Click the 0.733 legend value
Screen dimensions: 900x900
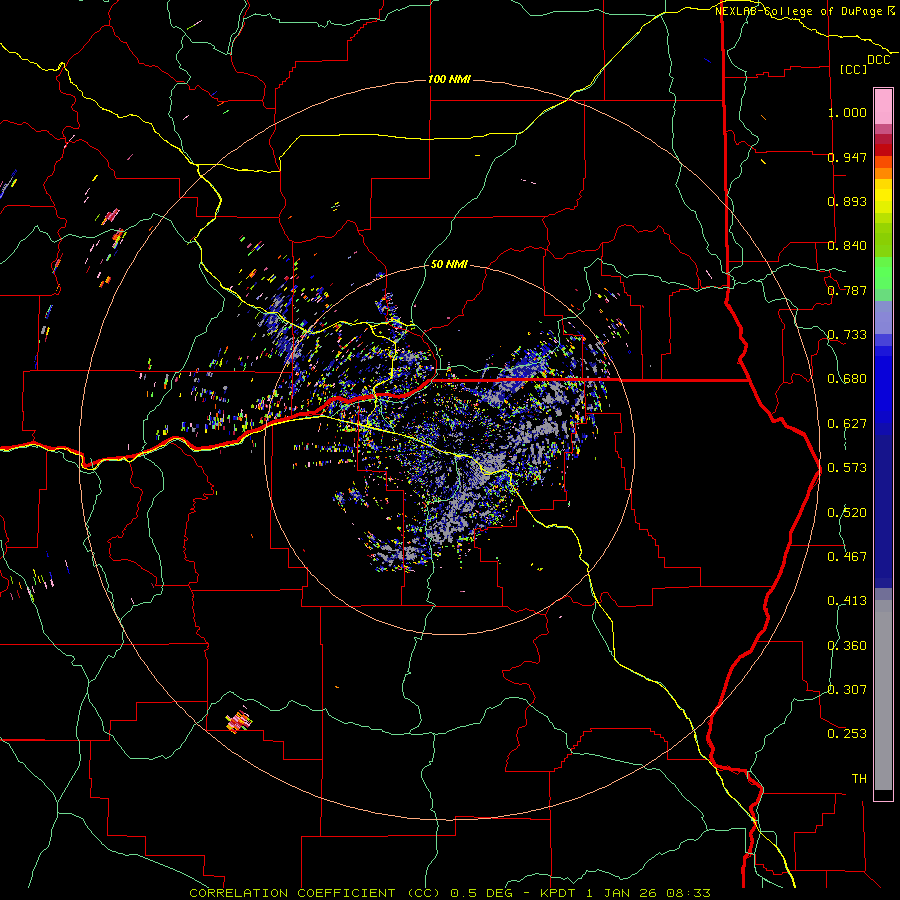(x=847, y=335)
